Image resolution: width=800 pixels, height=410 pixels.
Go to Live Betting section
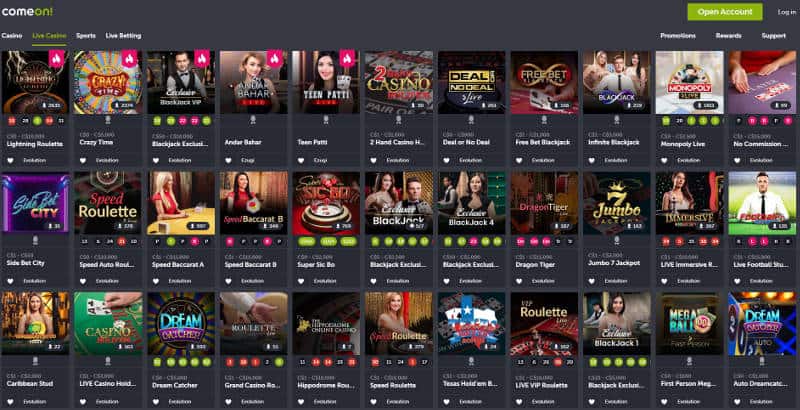(x=123, y=36)
